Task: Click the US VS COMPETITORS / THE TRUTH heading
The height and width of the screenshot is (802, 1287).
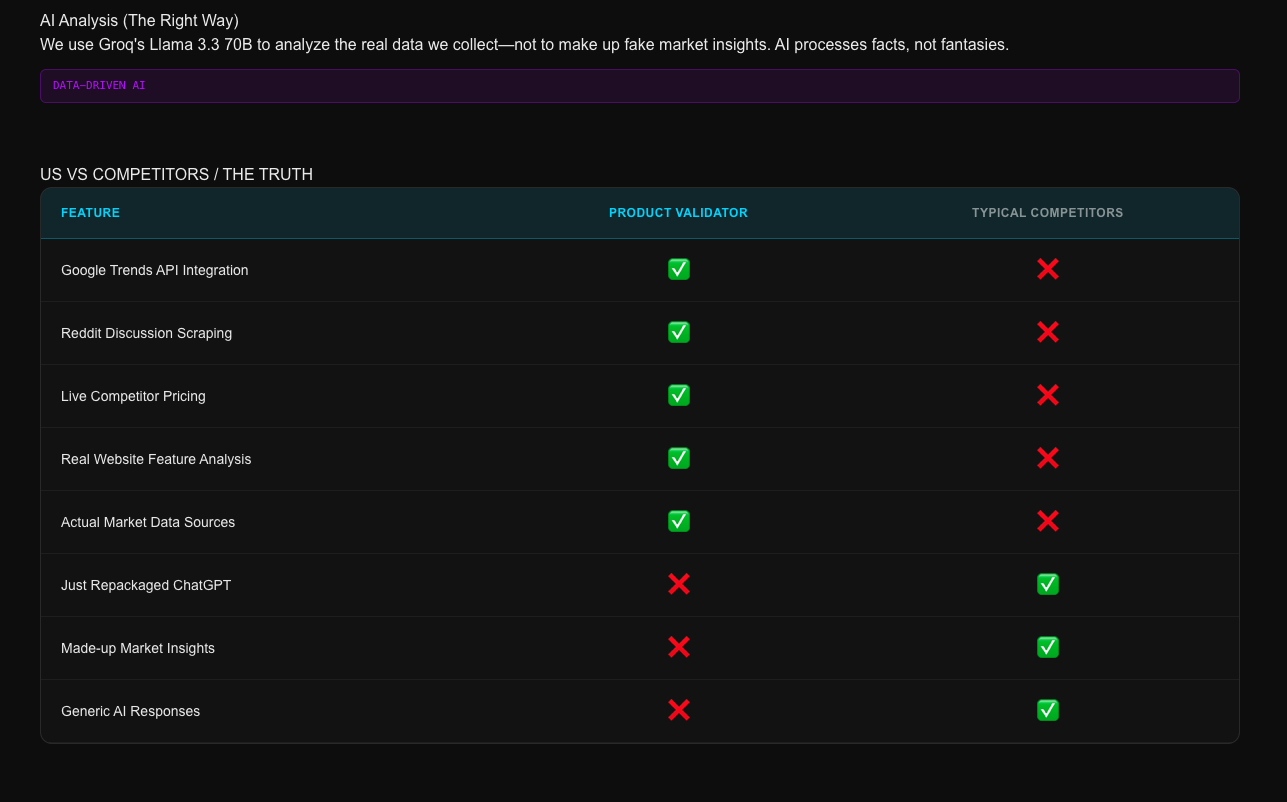Action: coord(176,174)
